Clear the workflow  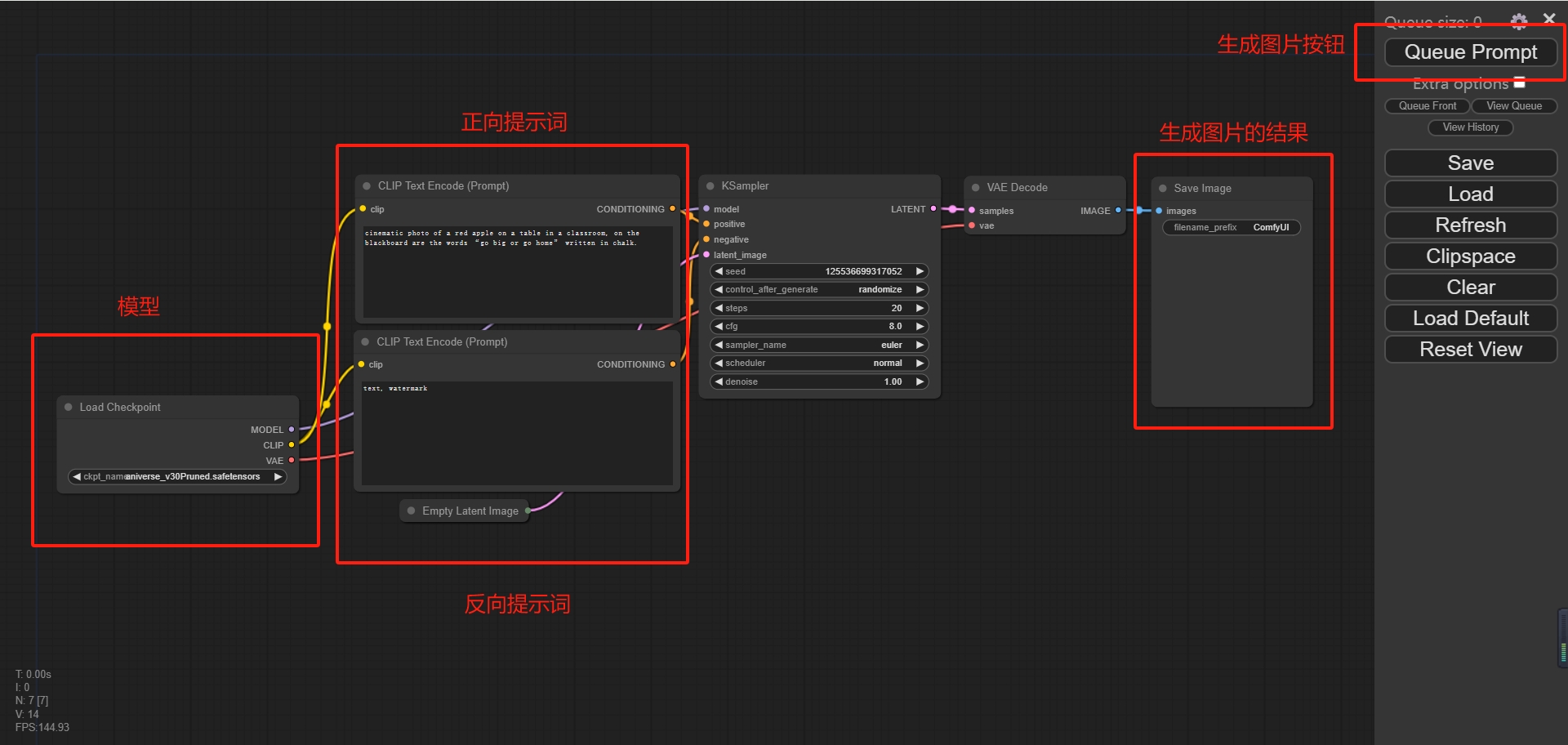(x=1471, y=288)
